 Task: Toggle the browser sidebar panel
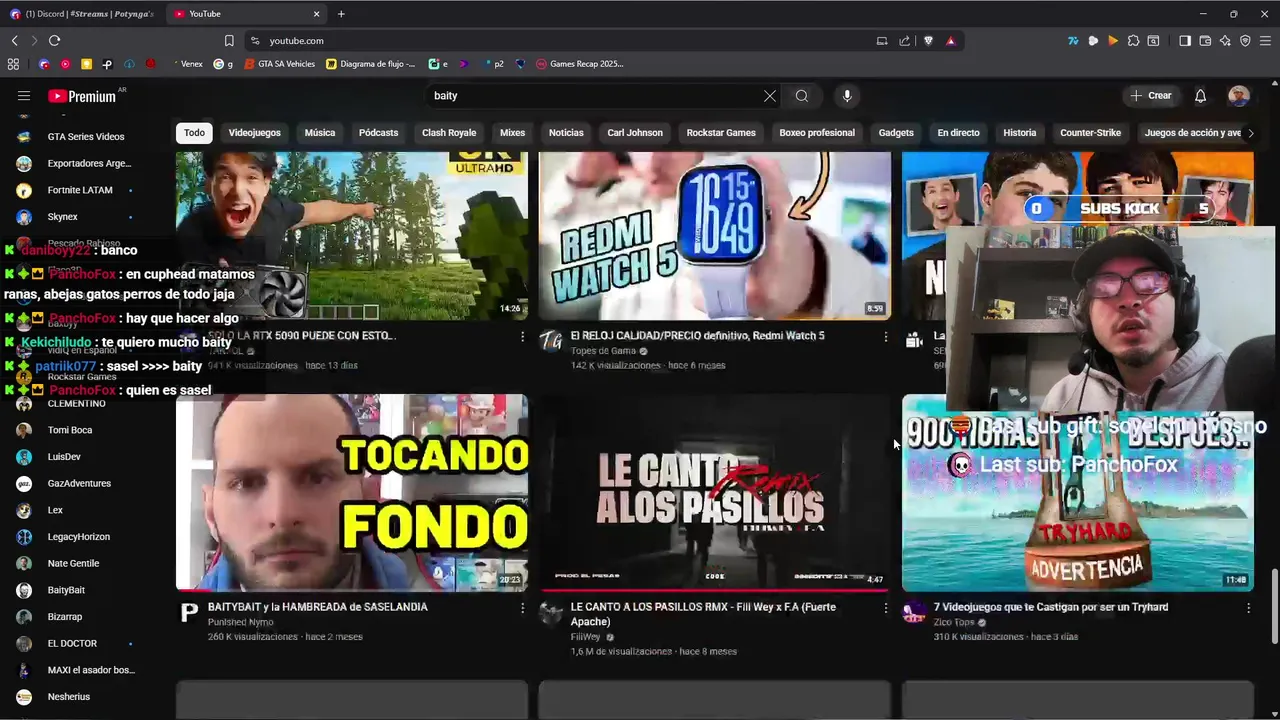click(1185, 41)
